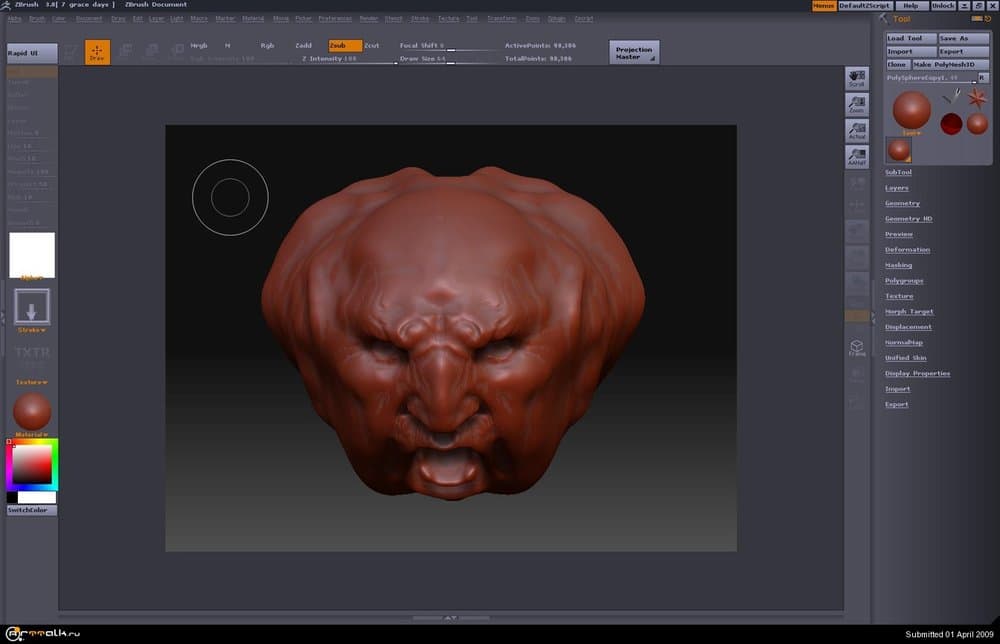Expand the SubTool section
Viewport: 1000px width, 644px height.
pos(898,173)
